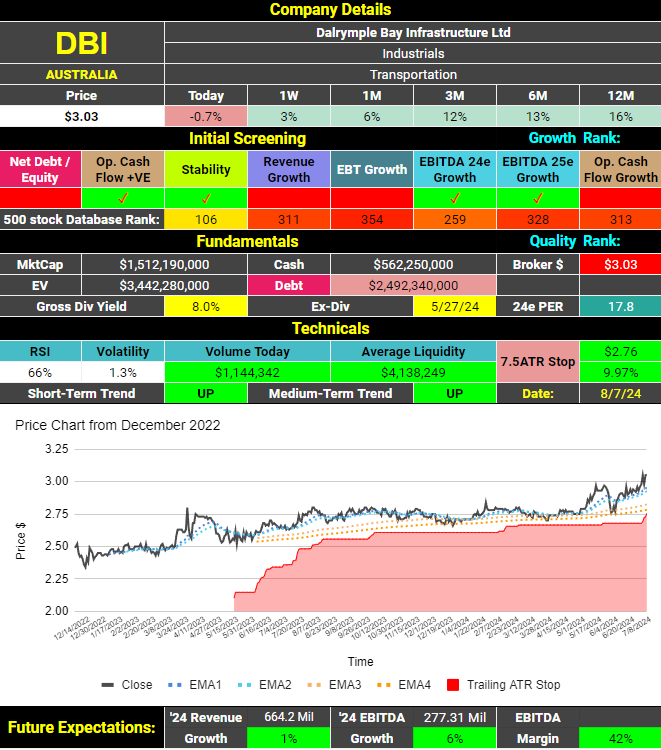The image size is (661, 750).
Task: Click the Close legend entry
Action: click(x=127, y=685)
